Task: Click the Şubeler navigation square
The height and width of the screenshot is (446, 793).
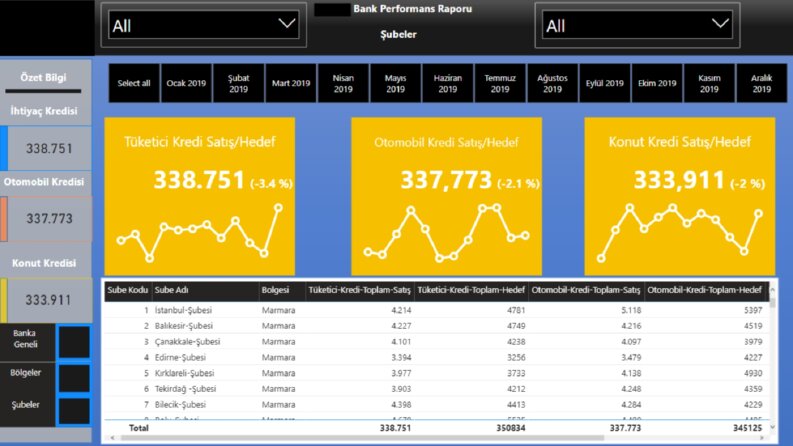Action: pyautogui.click(x=74, y=411)
